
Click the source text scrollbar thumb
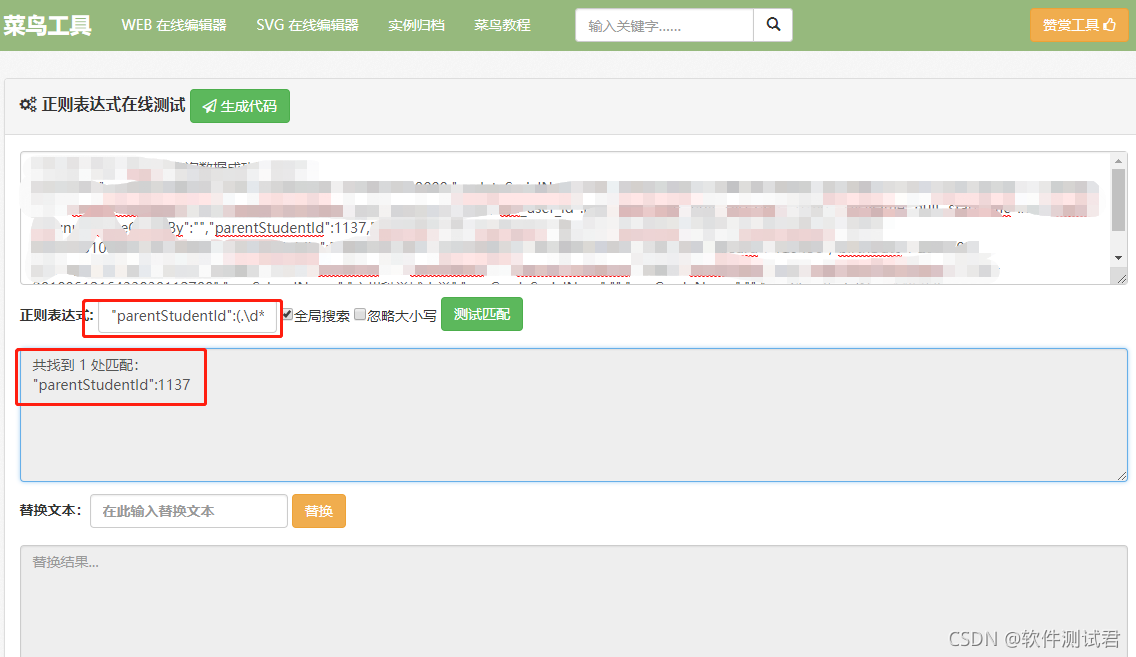(1119, 201)
